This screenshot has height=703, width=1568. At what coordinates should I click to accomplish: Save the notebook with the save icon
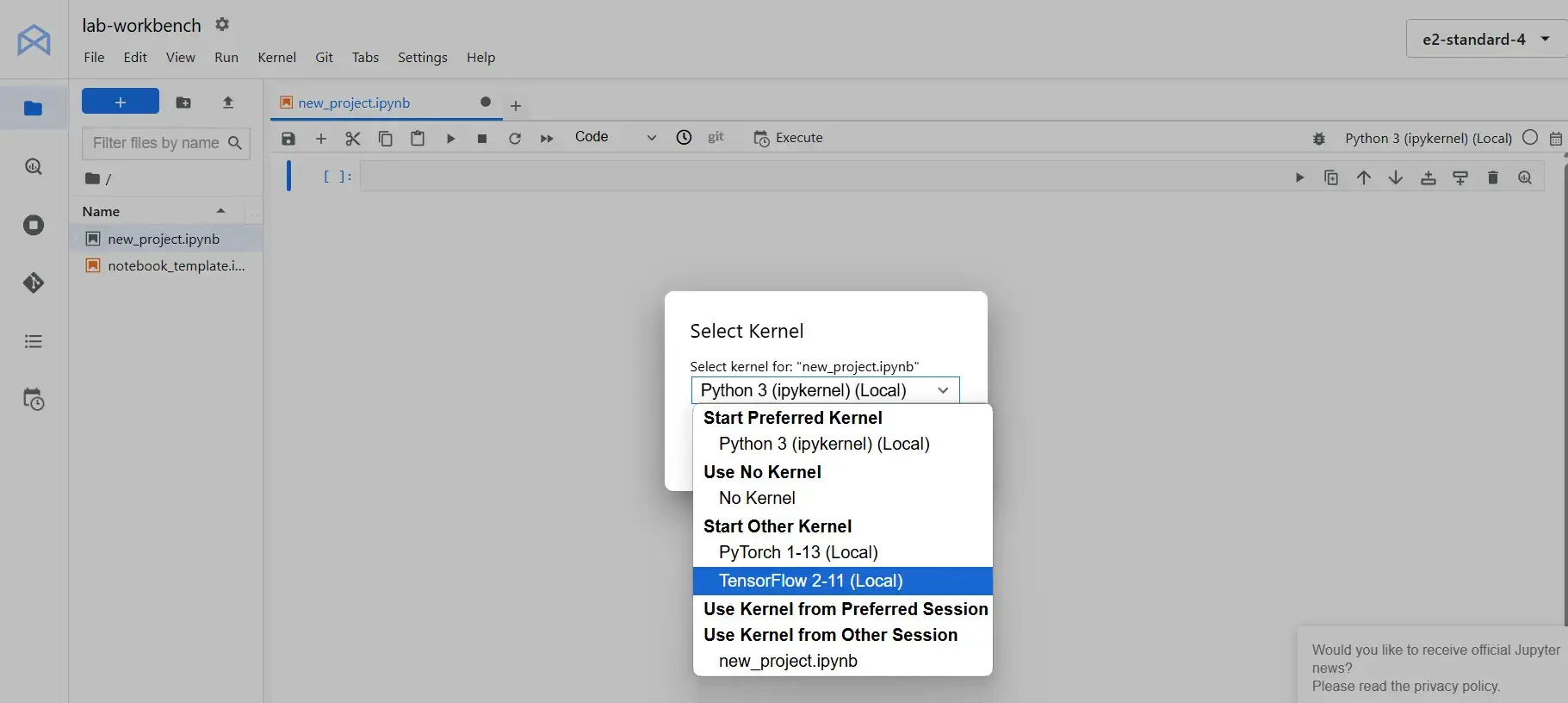tap(288, 139)
